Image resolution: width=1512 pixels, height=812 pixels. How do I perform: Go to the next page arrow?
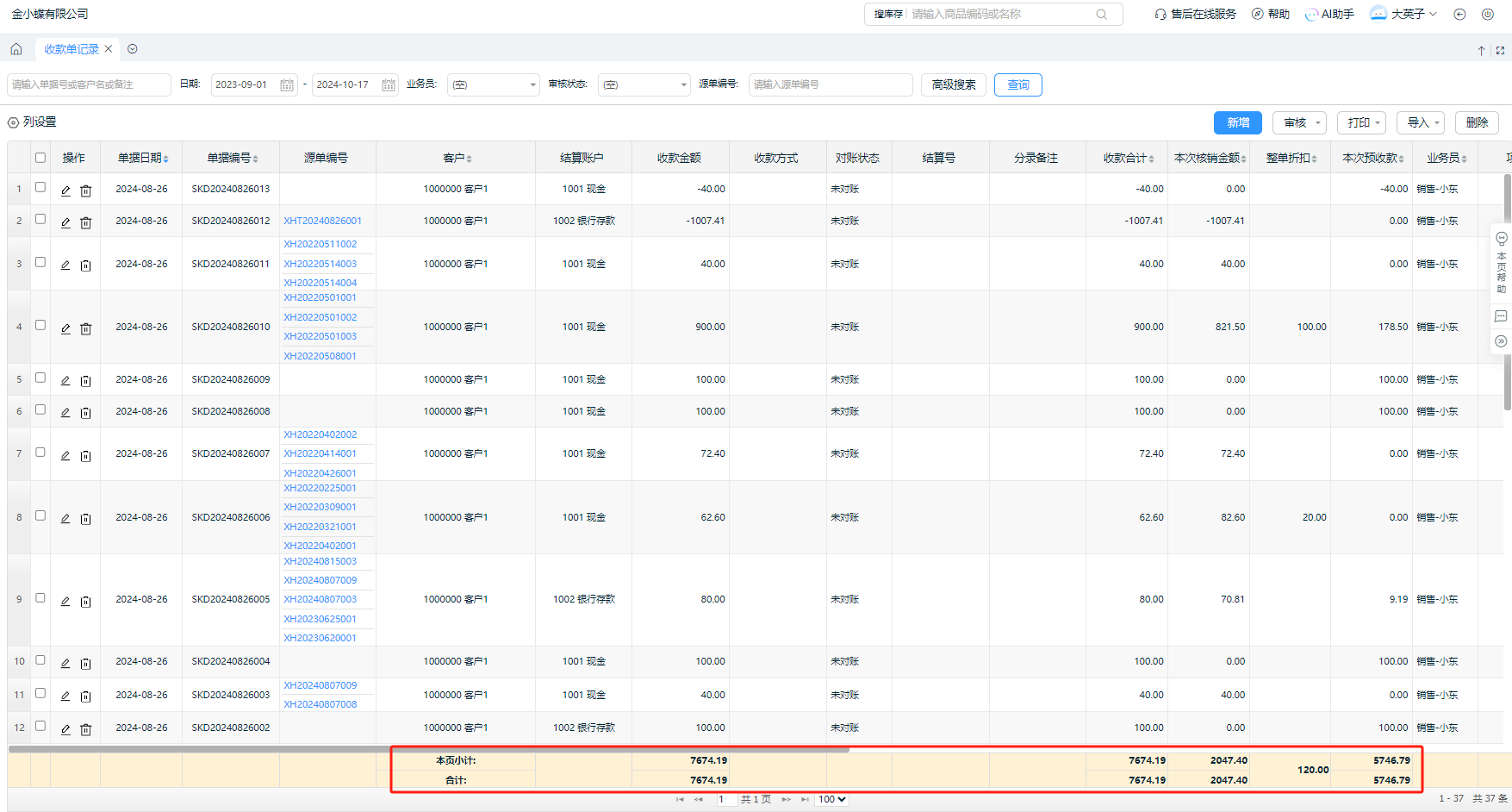coord(786,799)
